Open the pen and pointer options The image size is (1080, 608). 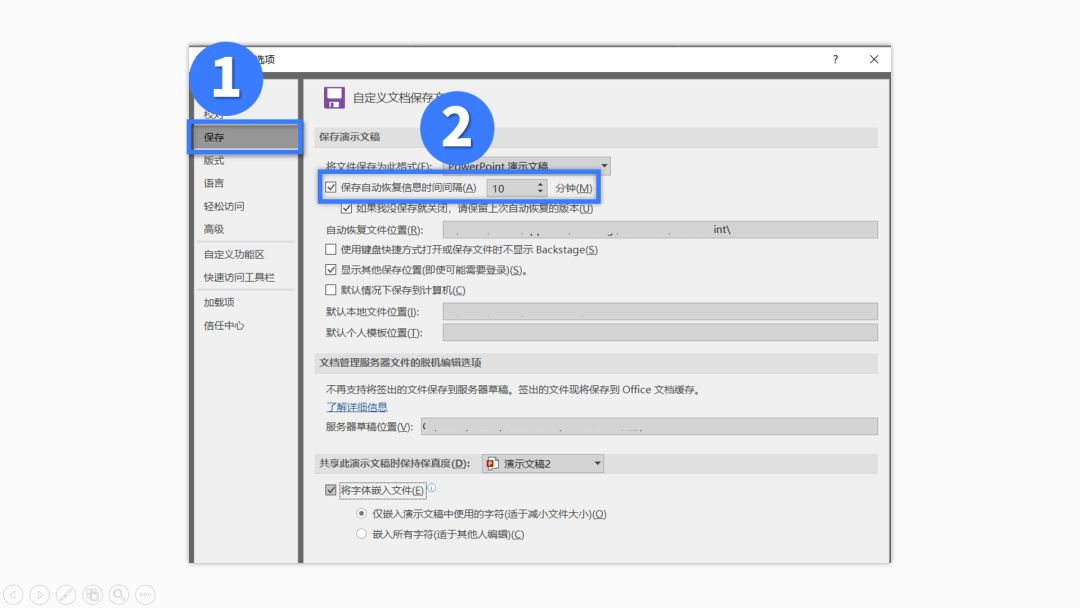click(66, 594)
